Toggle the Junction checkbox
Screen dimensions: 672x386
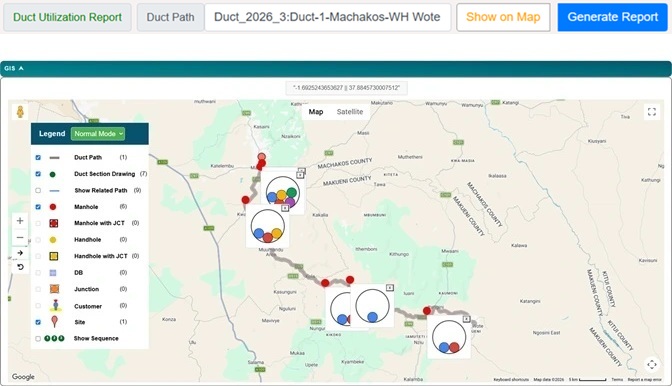(x=38, y=289)
